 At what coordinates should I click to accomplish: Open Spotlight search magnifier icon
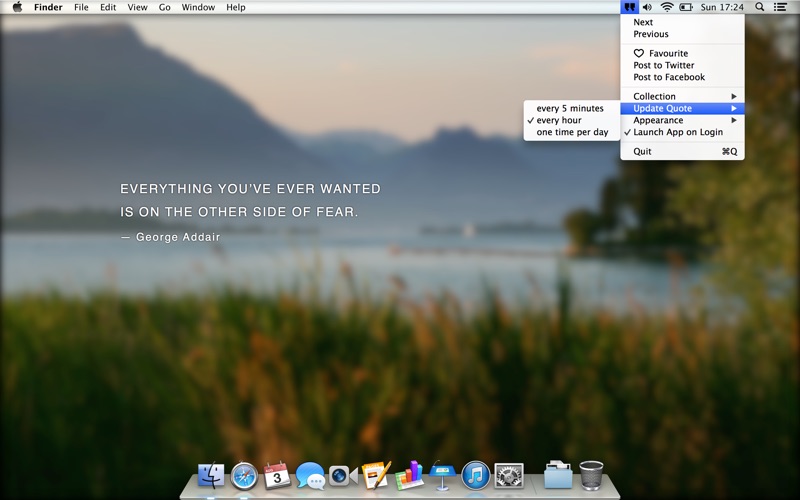(x=759, y=7)
